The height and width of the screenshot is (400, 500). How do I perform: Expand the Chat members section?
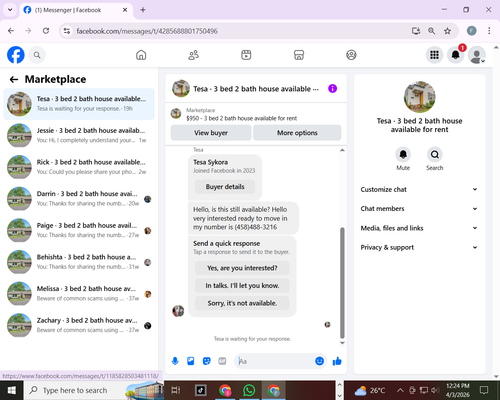[419, 209]
